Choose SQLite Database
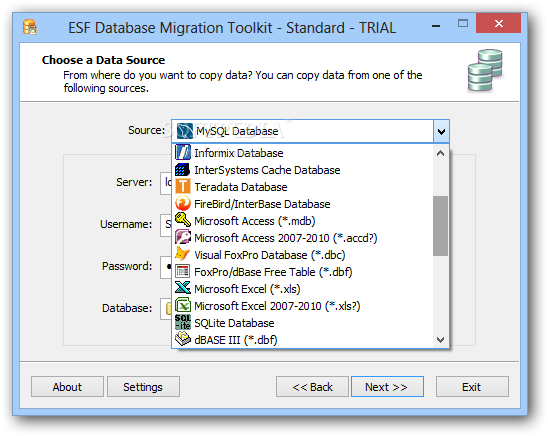The height and width of the screenshot is (436, 548). click(303, 323)
